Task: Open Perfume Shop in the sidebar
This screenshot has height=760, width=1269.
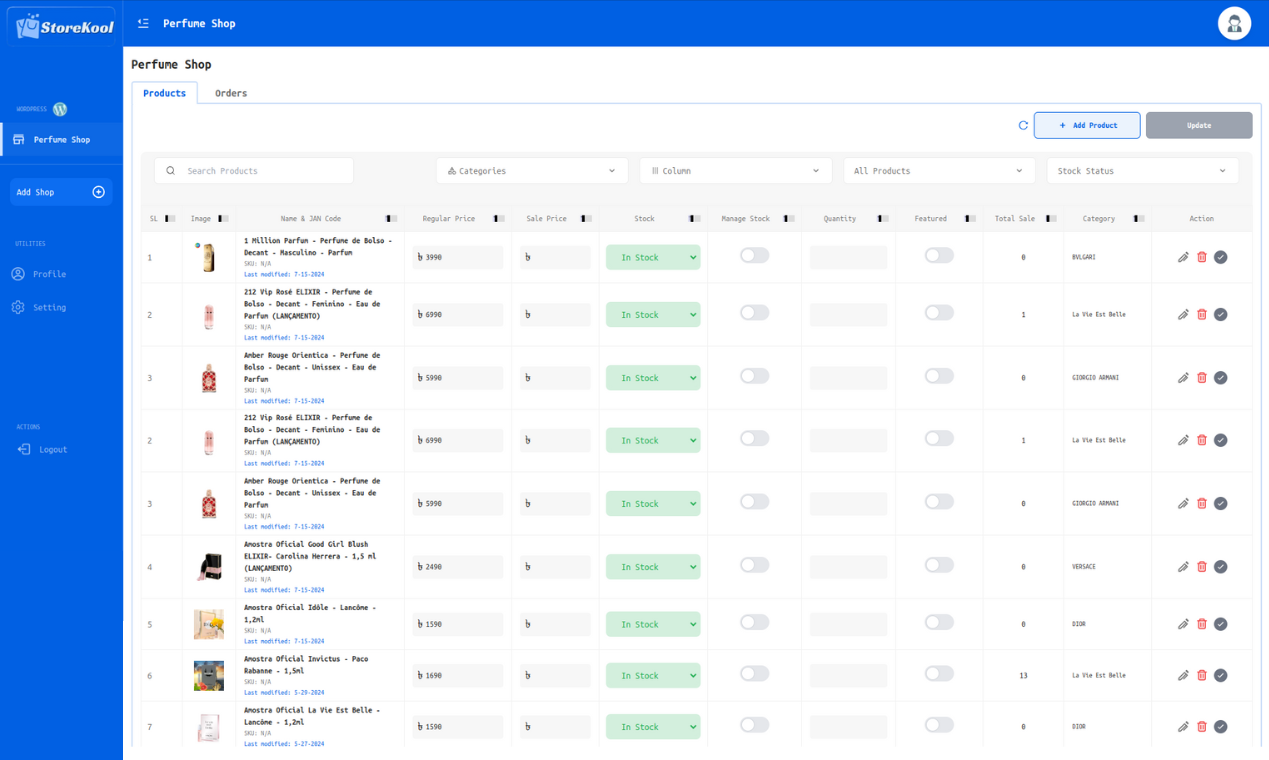Action: tap(61, 140)
